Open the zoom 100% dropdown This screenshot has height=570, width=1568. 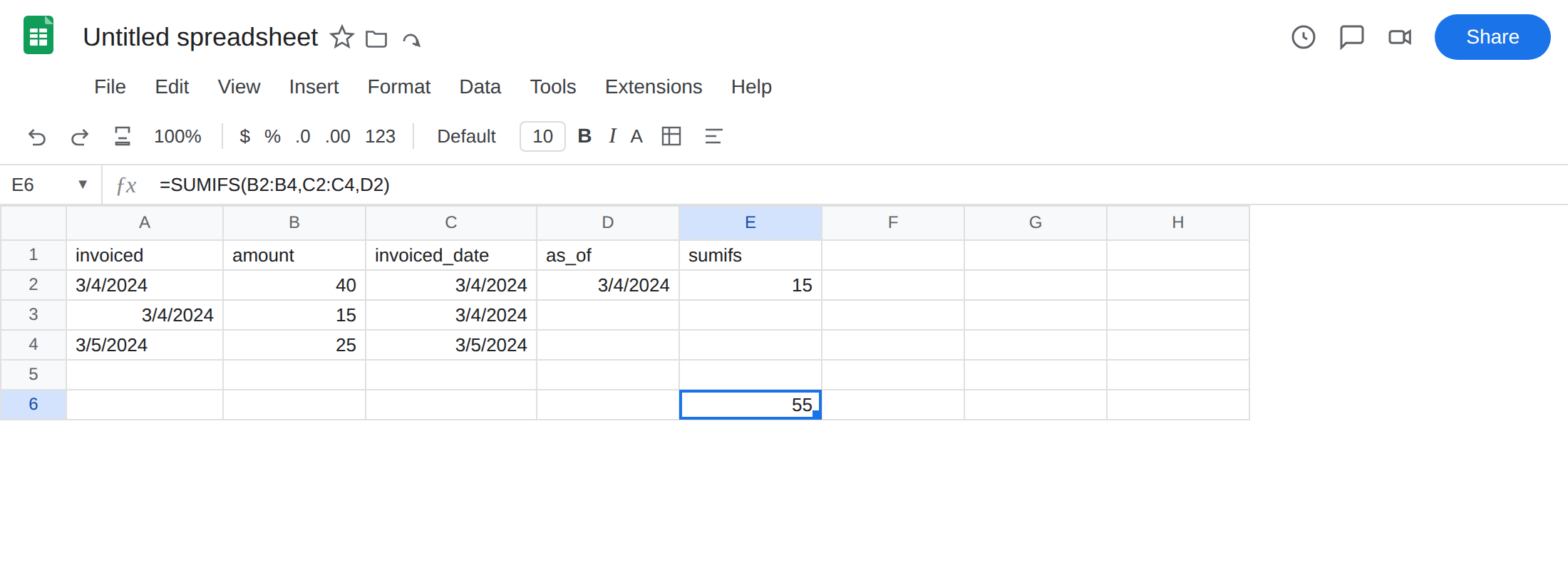click(177, 136)
